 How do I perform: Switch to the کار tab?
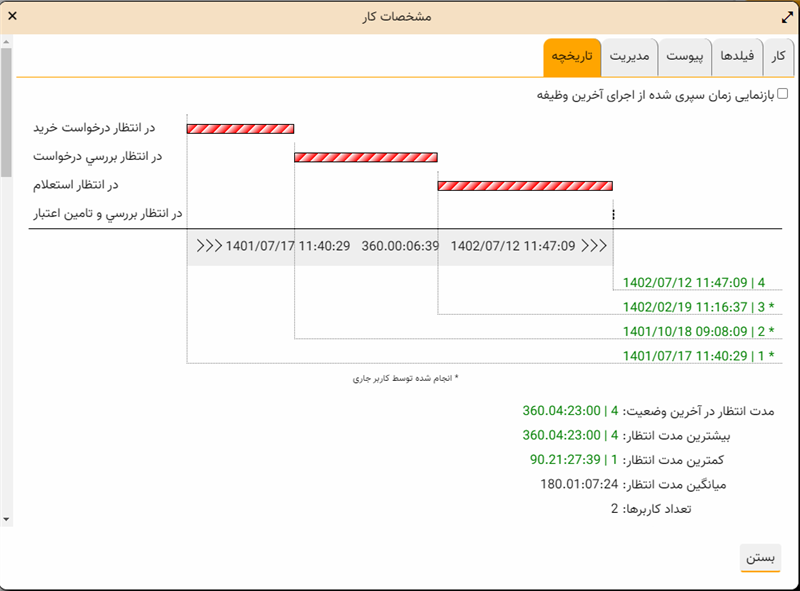click(778, 58)
